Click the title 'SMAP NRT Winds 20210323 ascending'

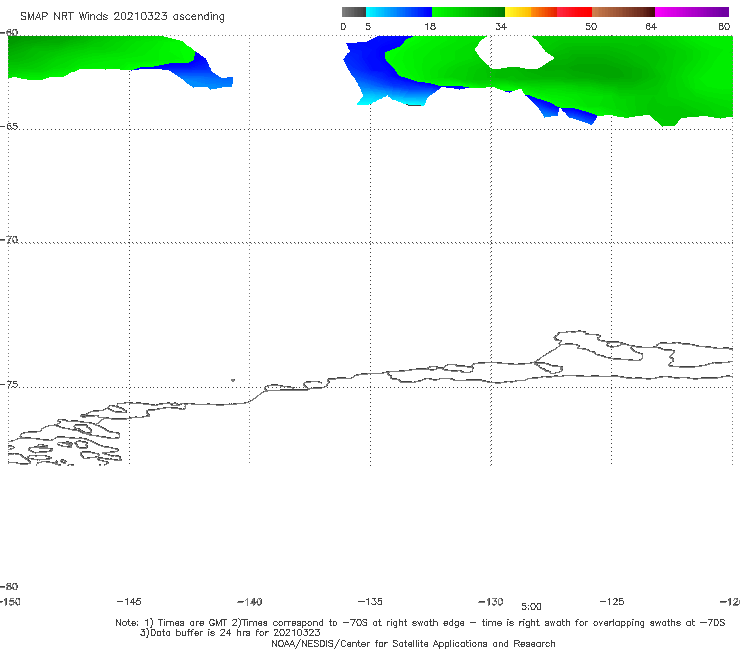click(122, 17)
